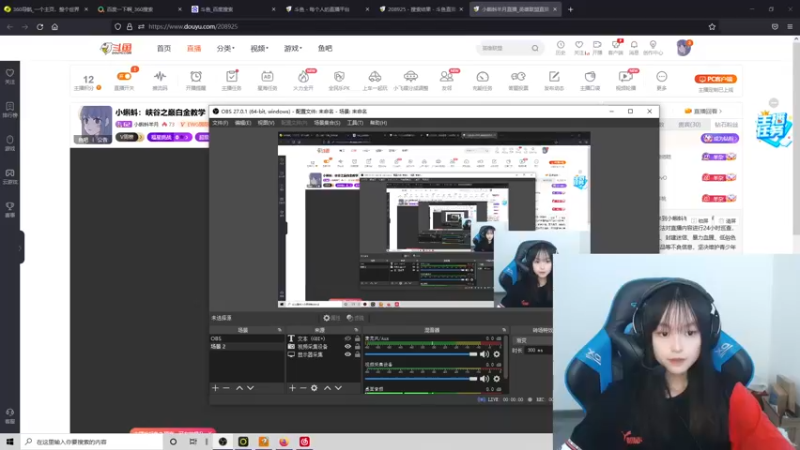
Task: Open the audio waveform icon in streamer toolbar
Action: point(160,77)
